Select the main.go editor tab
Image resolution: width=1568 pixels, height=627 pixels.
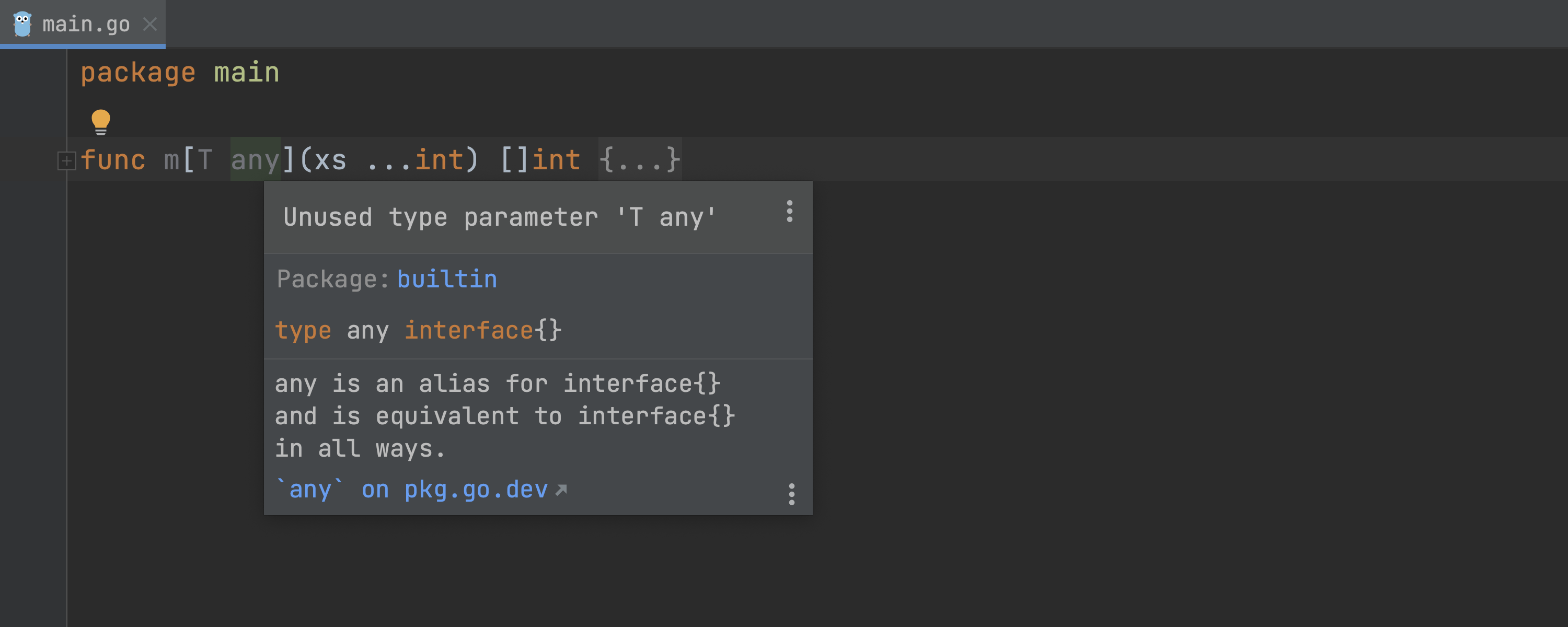click(x=85, y=25)
